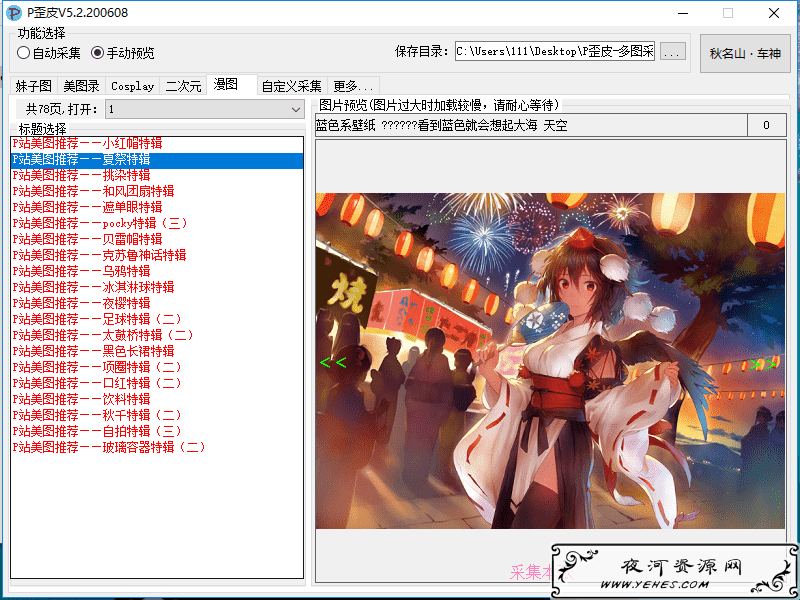Click the P歪皮 app icon in title bar
The image size is (800, 600).
[14, 13]
